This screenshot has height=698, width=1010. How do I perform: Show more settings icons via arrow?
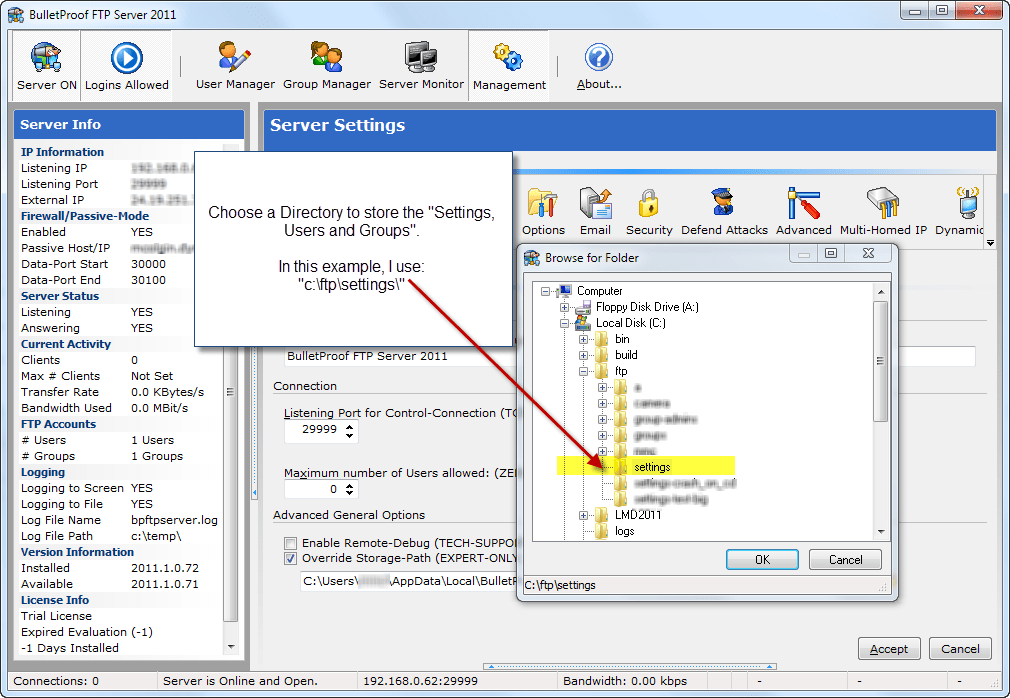click(x=990, y=243)
